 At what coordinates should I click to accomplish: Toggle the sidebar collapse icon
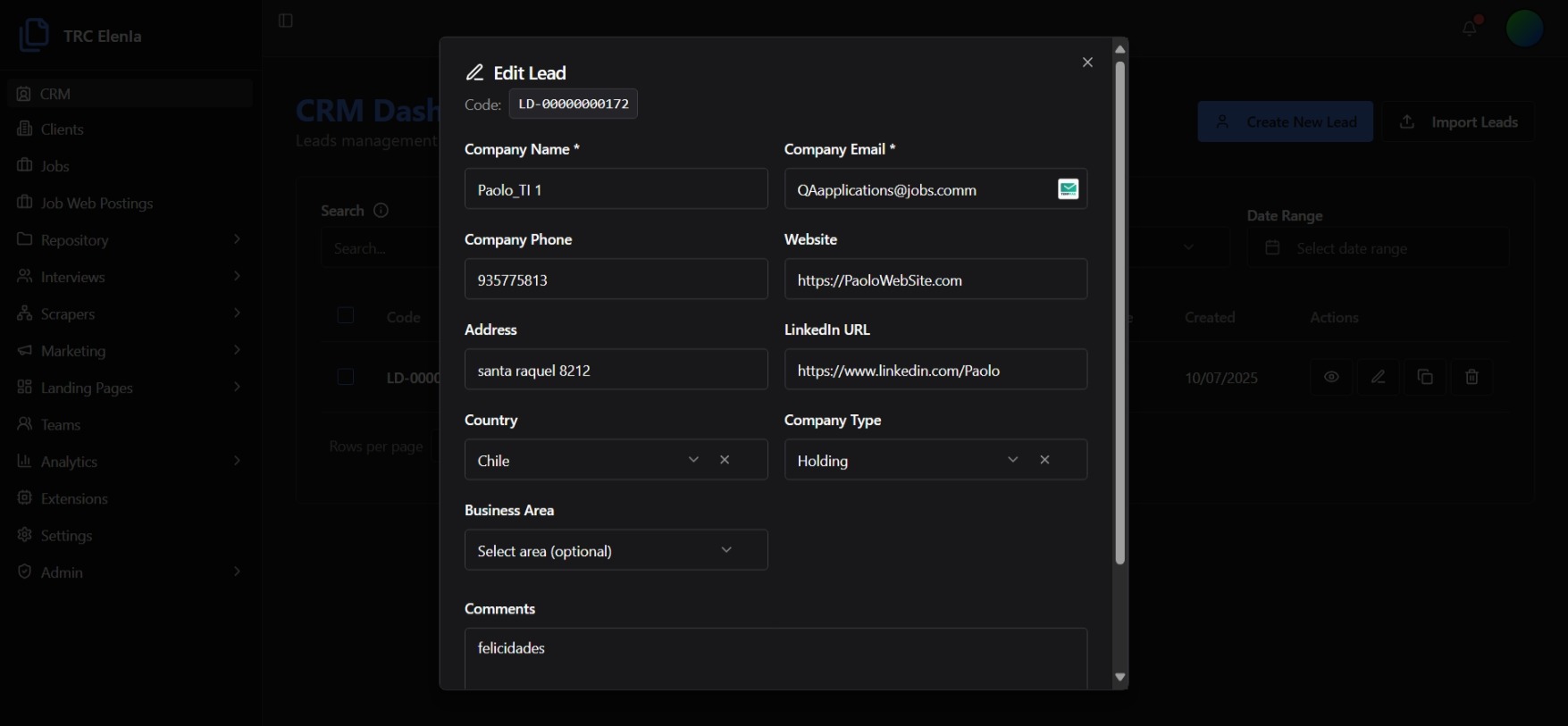pos(286,21)
